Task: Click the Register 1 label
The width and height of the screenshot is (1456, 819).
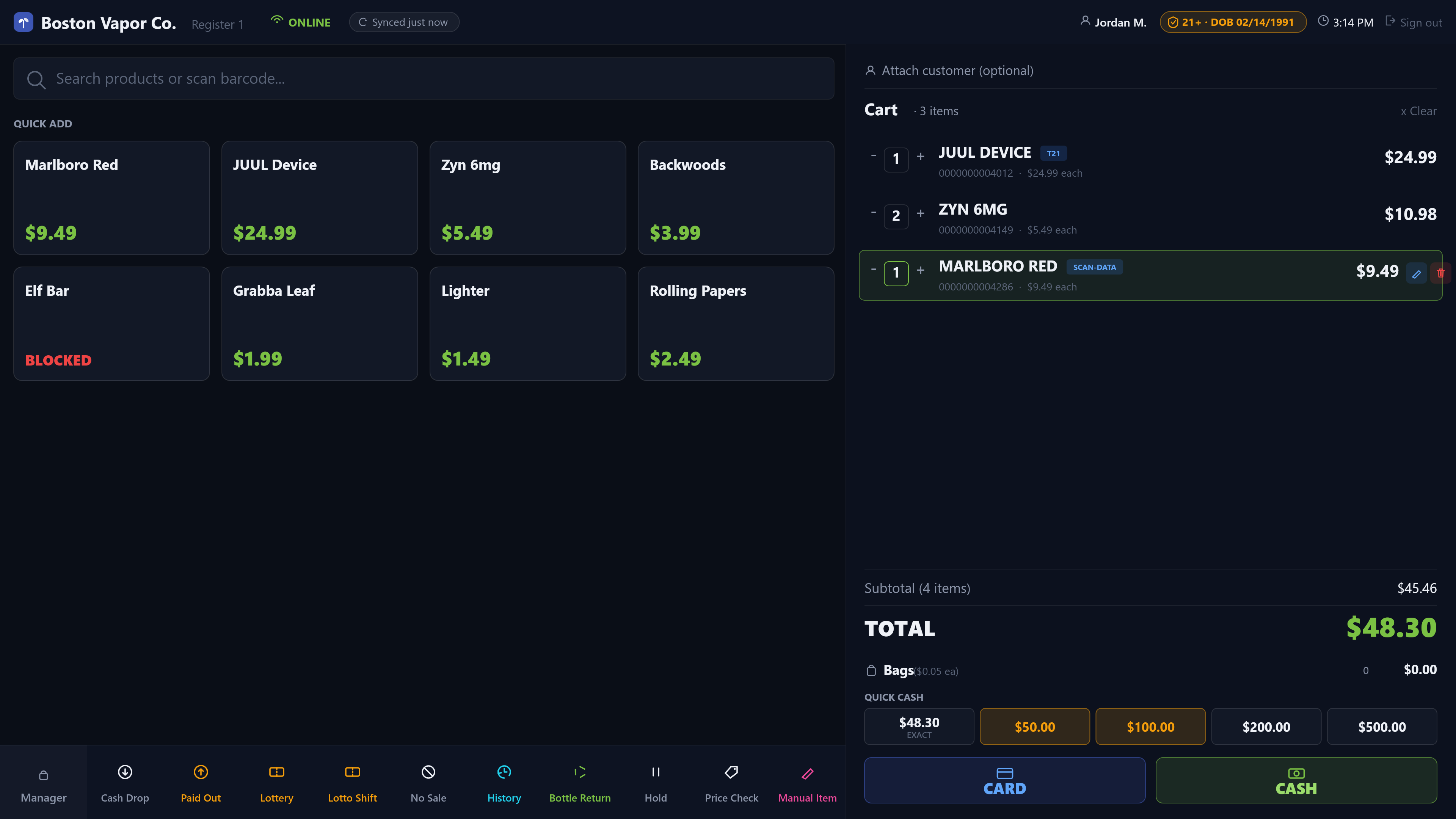Action: (x=218, y=24)
